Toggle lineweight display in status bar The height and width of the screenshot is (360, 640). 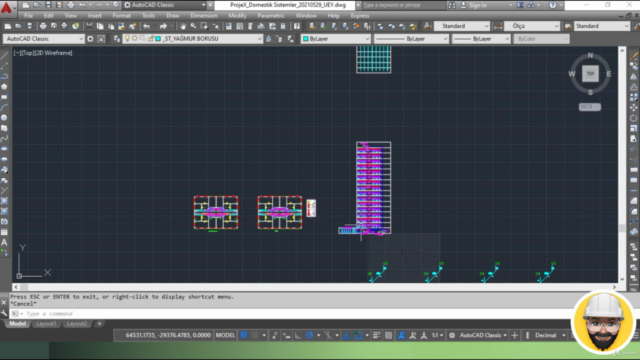coord(377,336)
